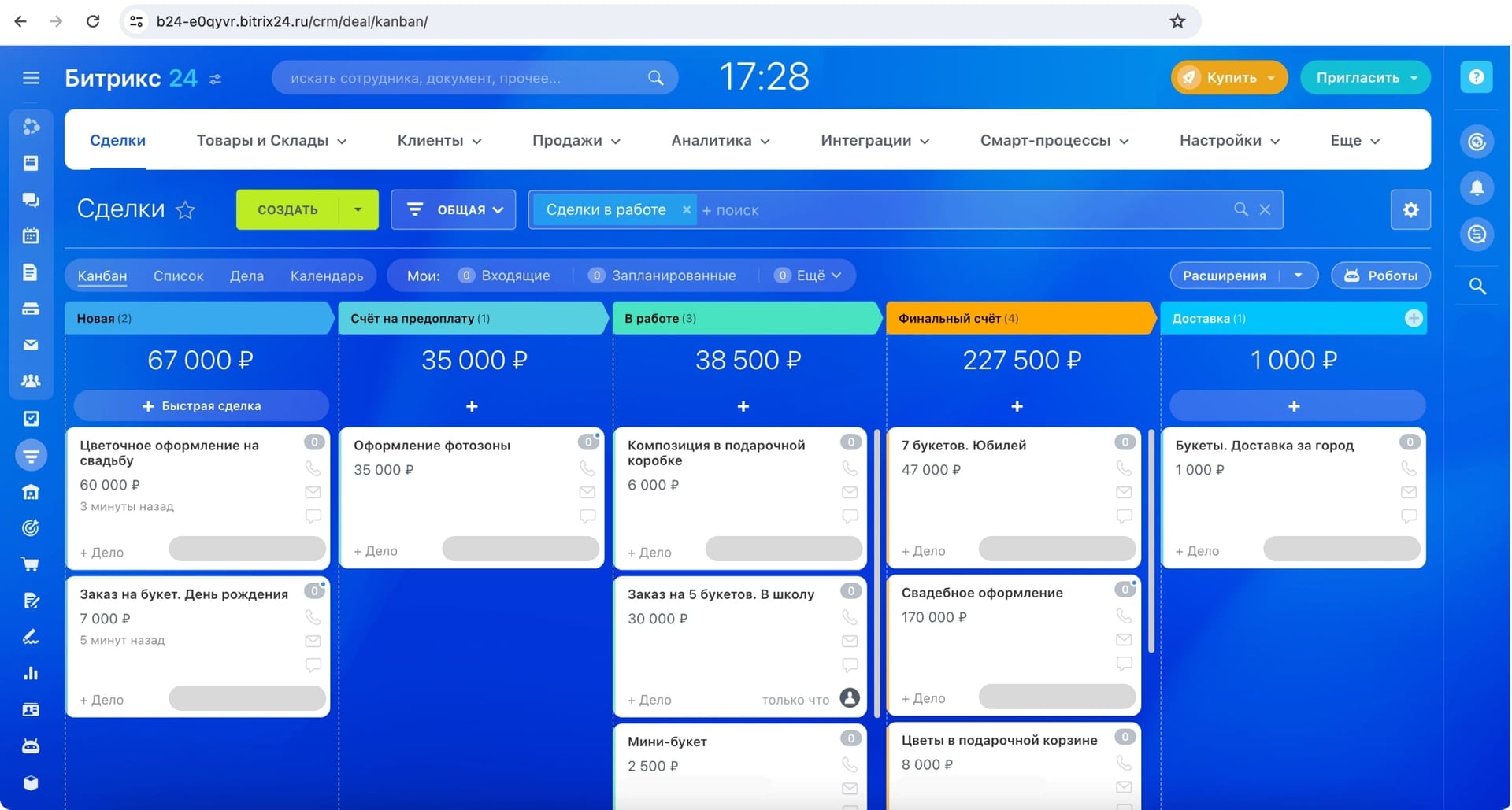The image size is (1512, 810).
Task: Click + Дело on Оформление фотозоны card
Action: coord(376,551)
